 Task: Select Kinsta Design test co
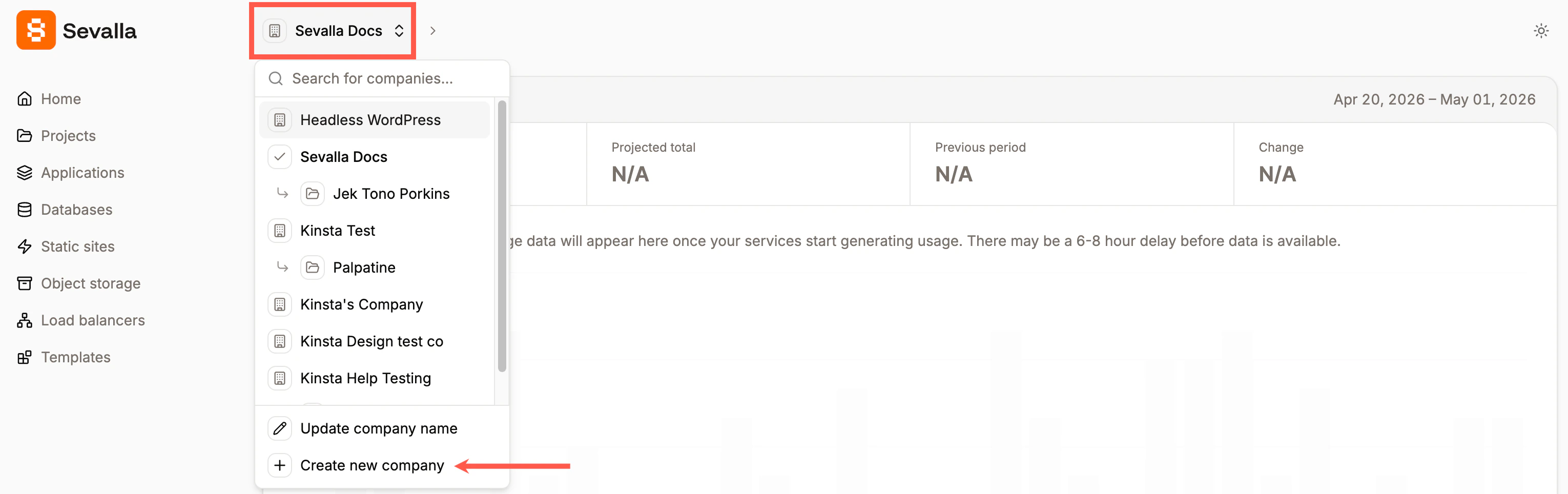coord(375,341)
